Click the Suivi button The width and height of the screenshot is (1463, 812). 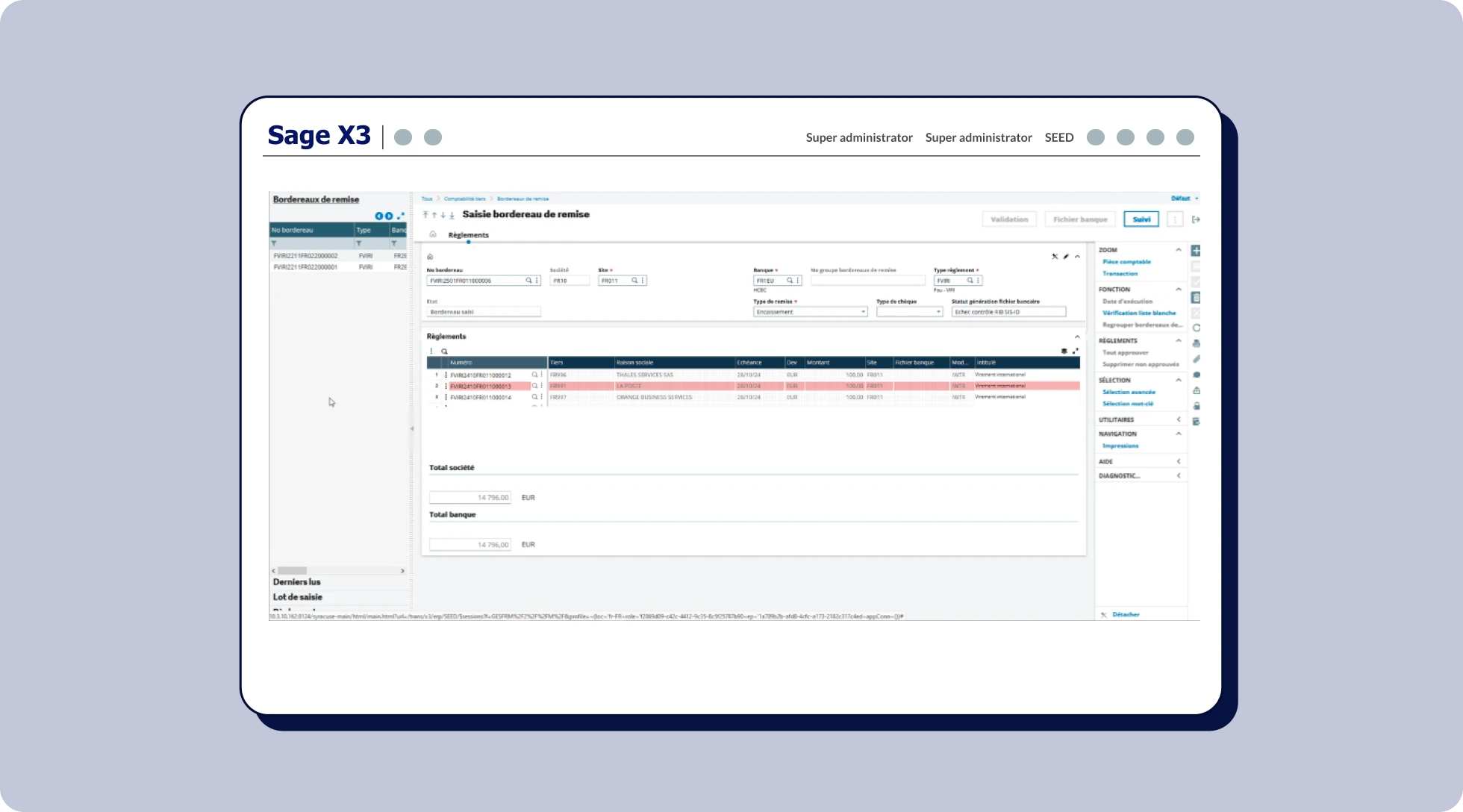1141,219
